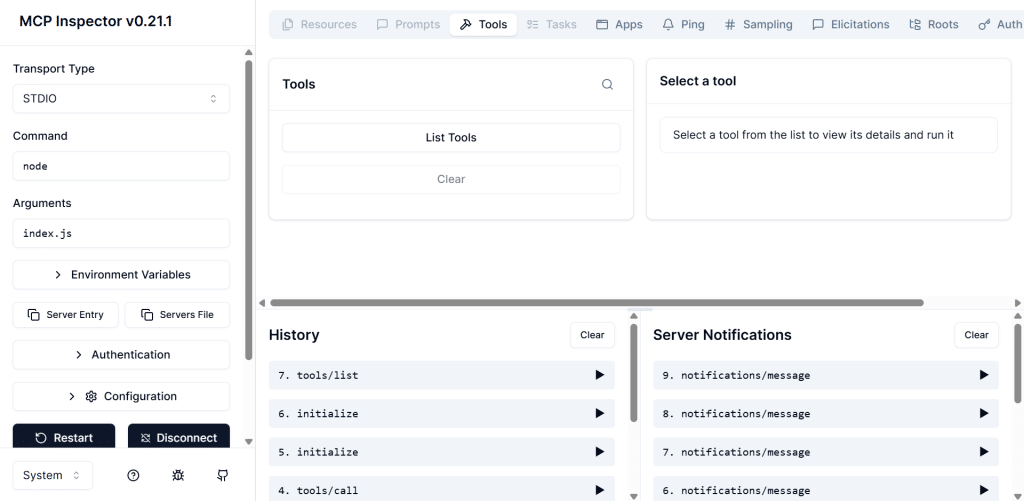Clear the History panel
Viewport: 1024px width, 501px height.
(592, 335)
